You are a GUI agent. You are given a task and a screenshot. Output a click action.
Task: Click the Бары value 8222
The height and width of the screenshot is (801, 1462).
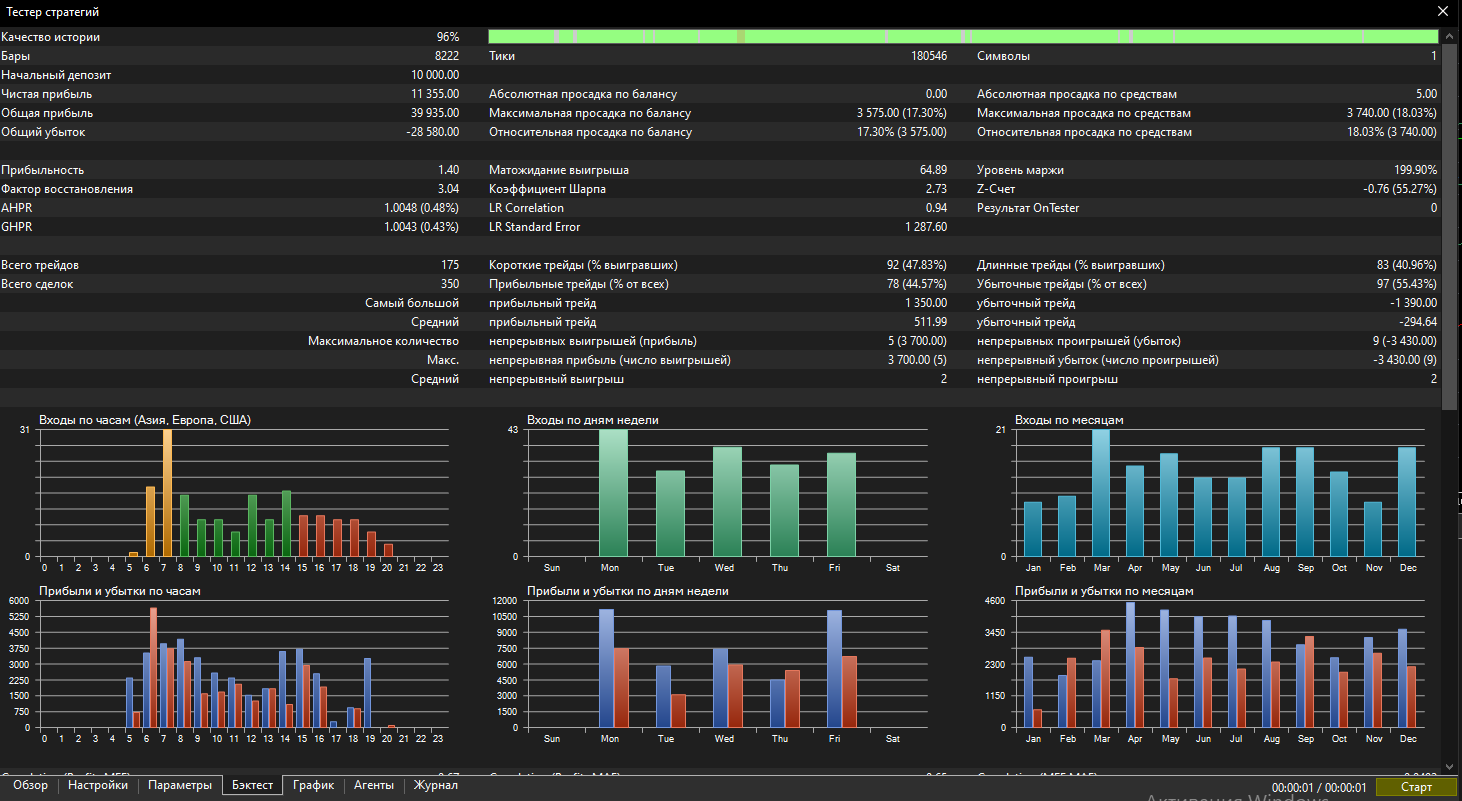[x=447, y=56]
